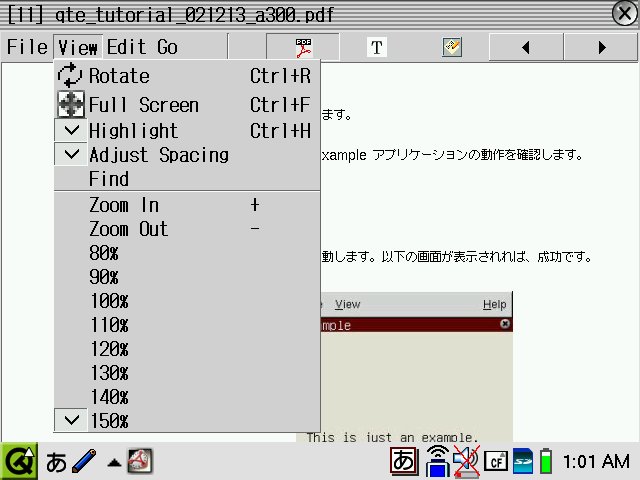Click checkmark beside 150% zoom
Viewport: 640px width, 480px height.
point(71,420)
